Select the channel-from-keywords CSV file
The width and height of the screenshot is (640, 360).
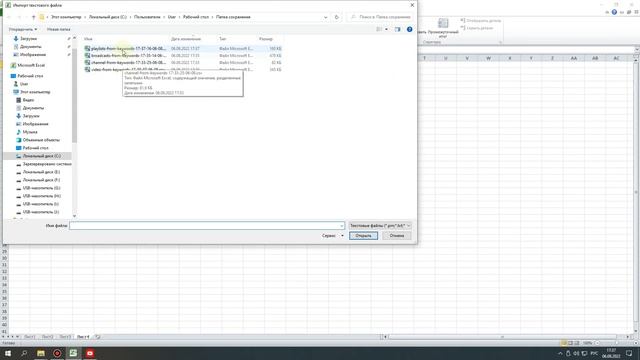coord(183,62)
